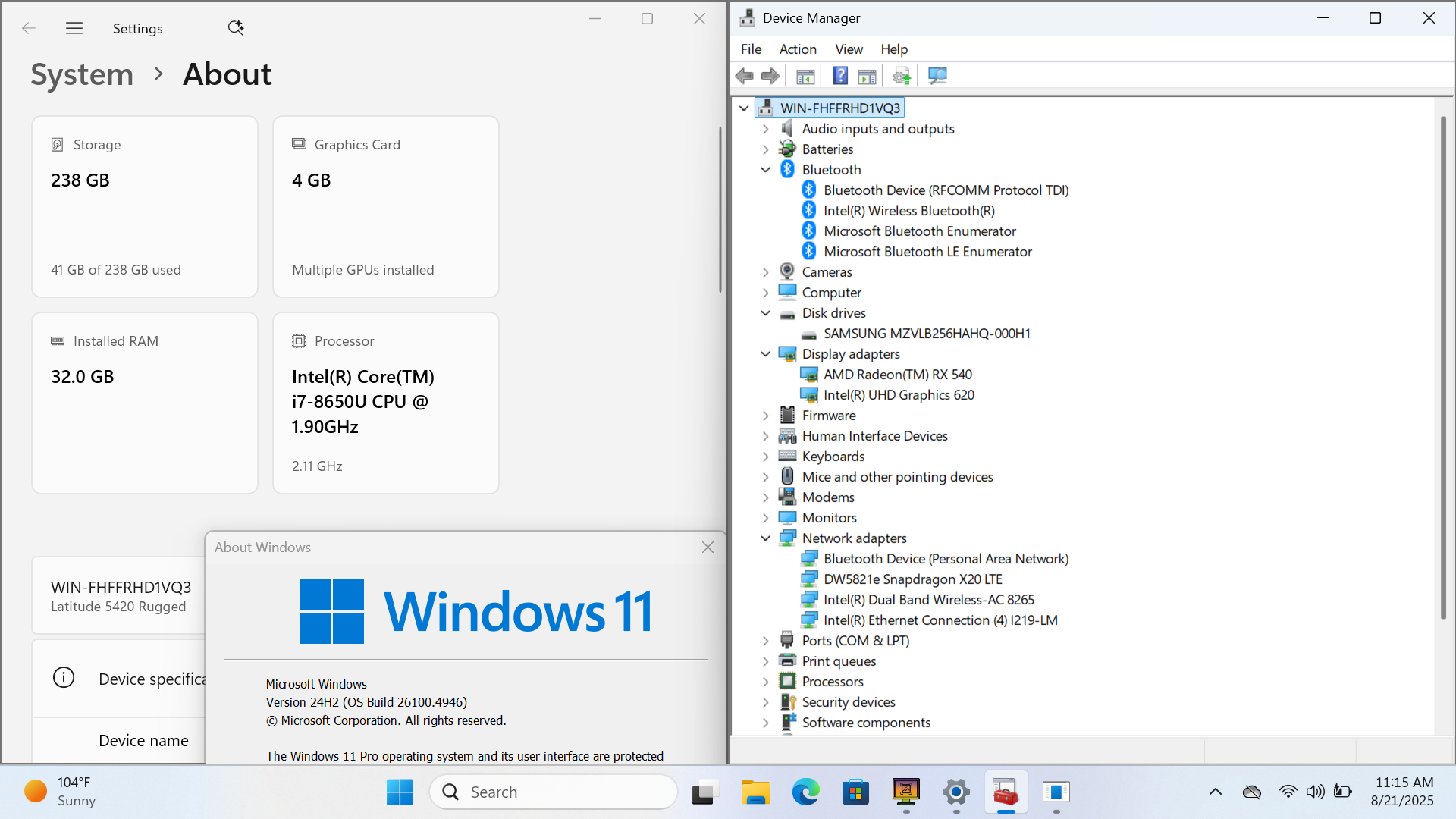The image size is (1456, 819).
Task: Open File Explorer from the taskbar
Action: (x=755, y=792)
